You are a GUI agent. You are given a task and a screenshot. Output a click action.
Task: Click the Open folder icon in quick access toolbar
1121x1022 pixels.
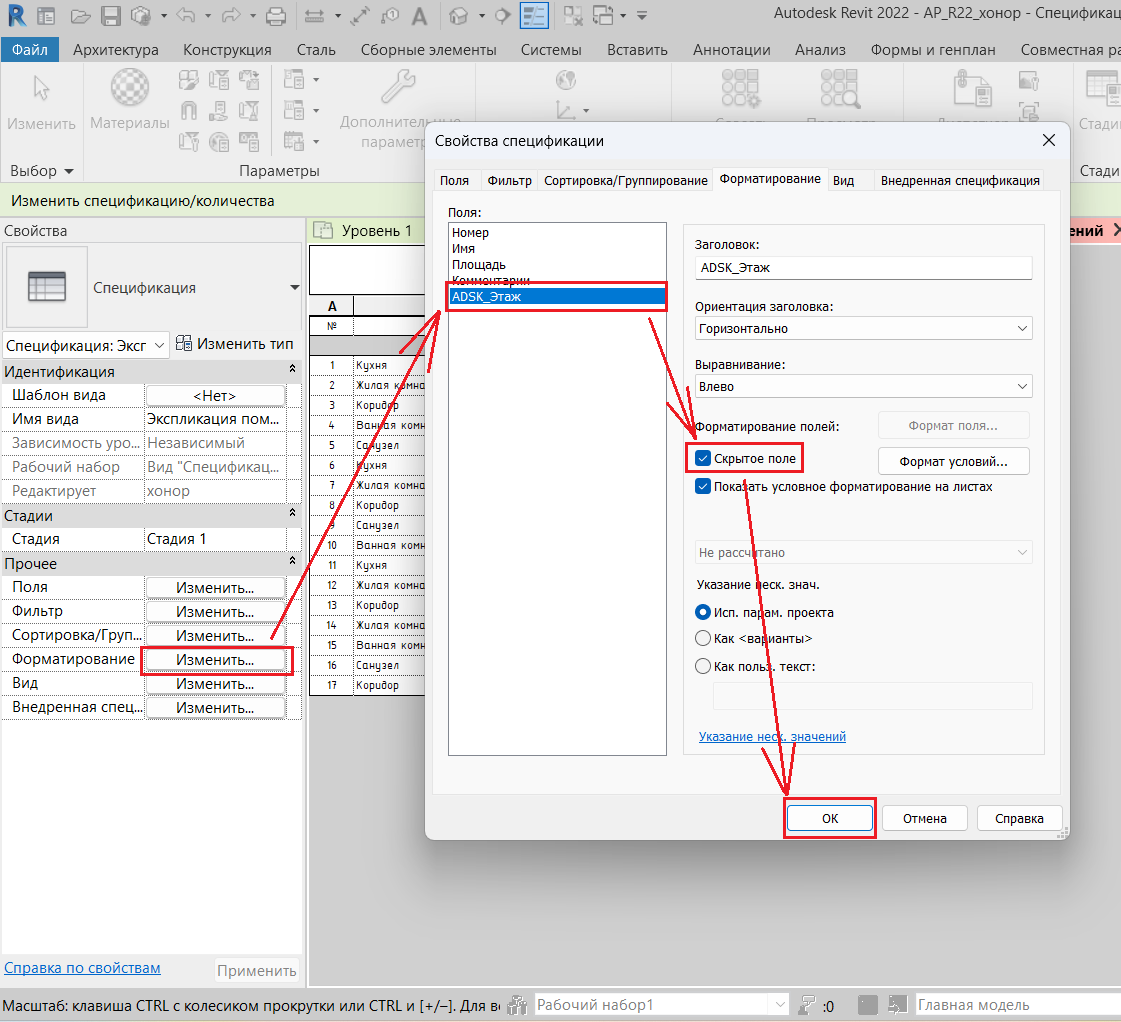(x=82, y=16)
